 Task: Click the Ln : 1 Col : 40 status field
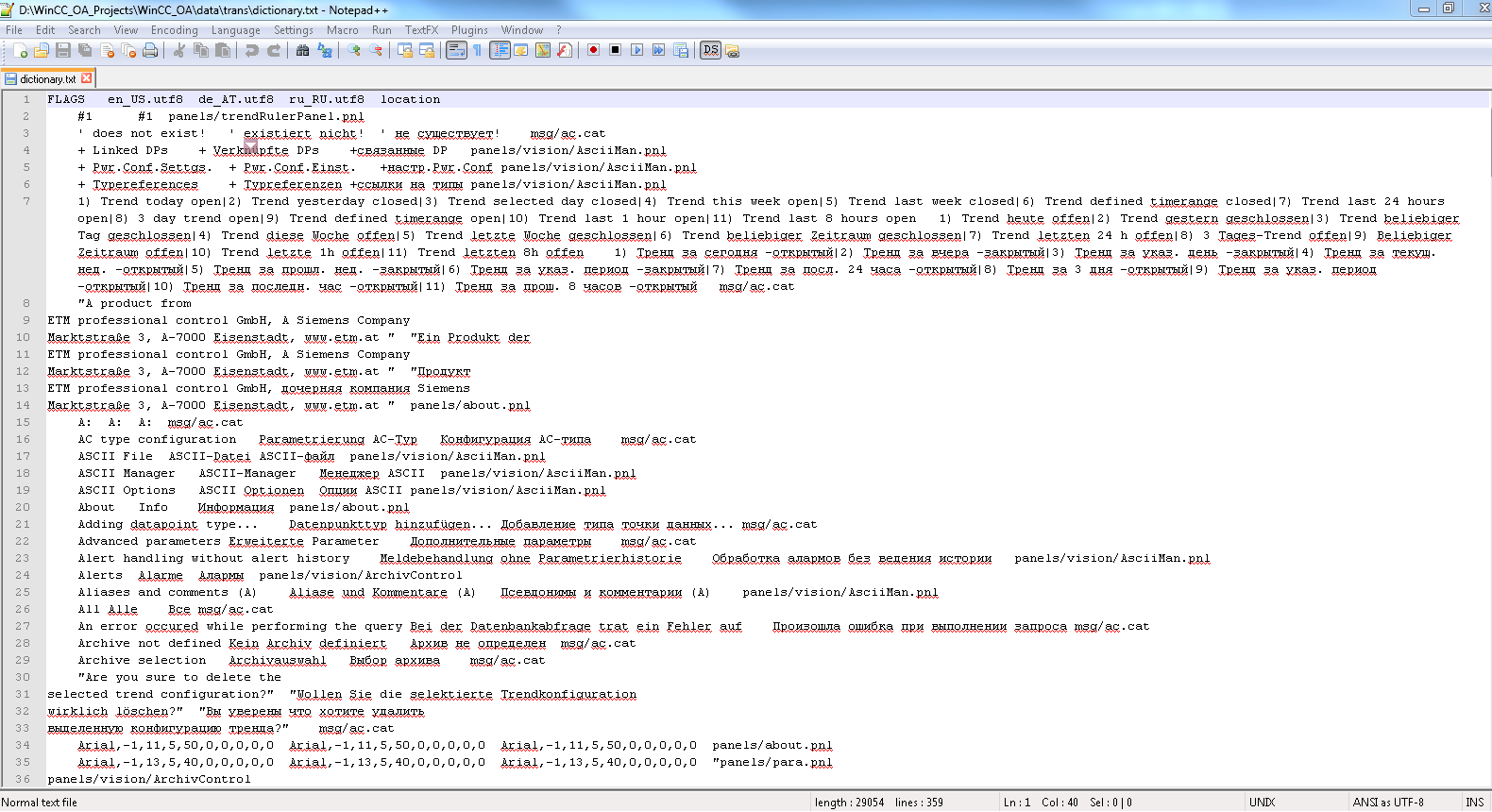point(1041,803)
